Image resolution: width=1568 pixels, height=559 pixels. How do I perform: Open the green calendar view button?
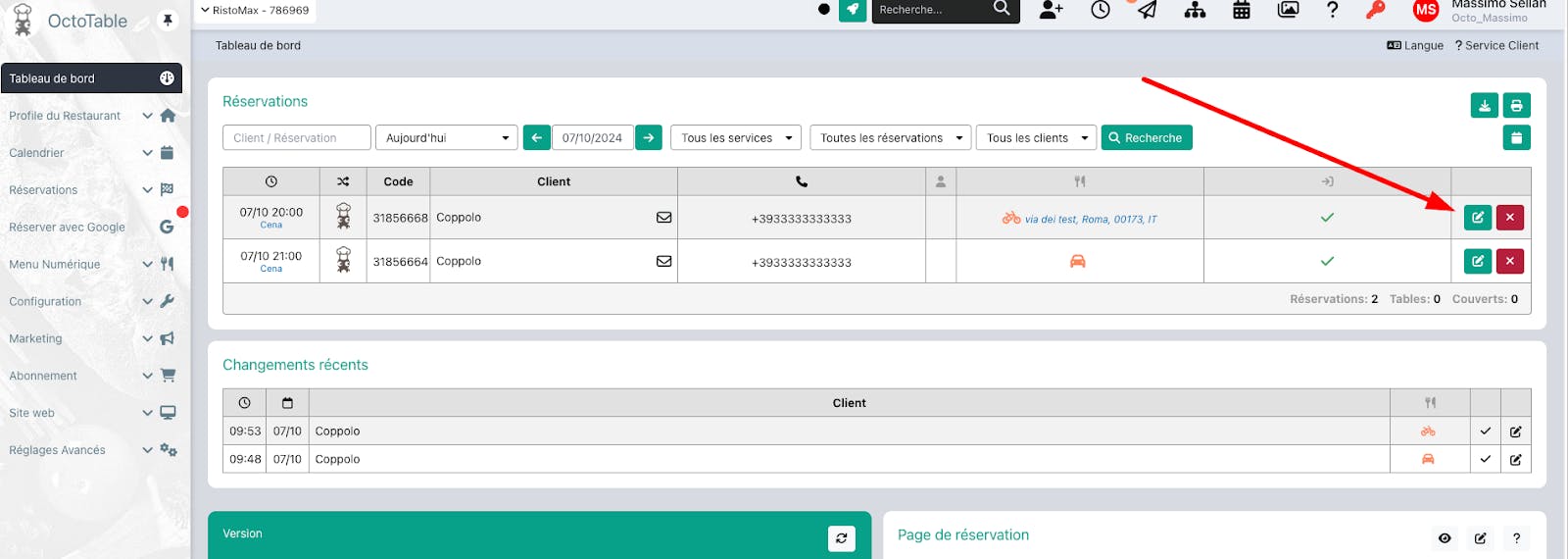point(1516,138)
